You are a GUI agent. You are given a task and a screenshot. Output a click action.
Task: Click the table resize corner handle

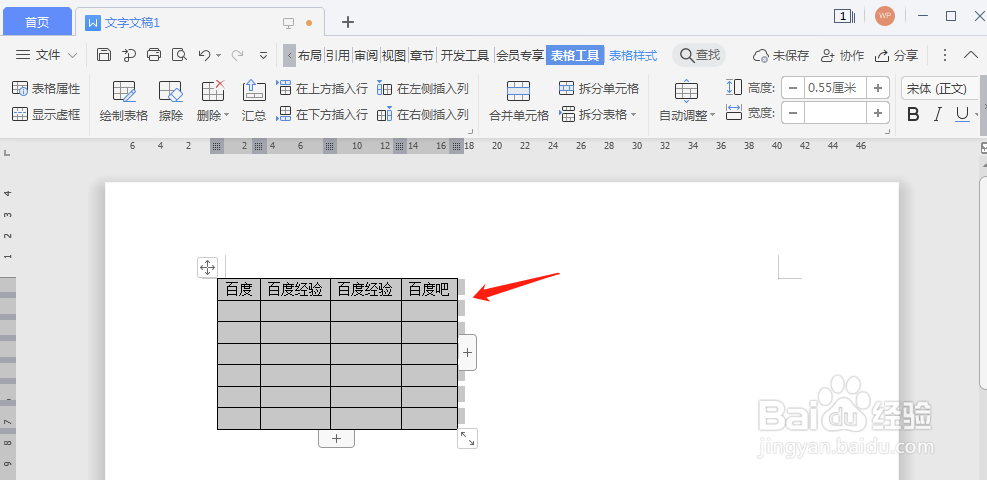467,438
